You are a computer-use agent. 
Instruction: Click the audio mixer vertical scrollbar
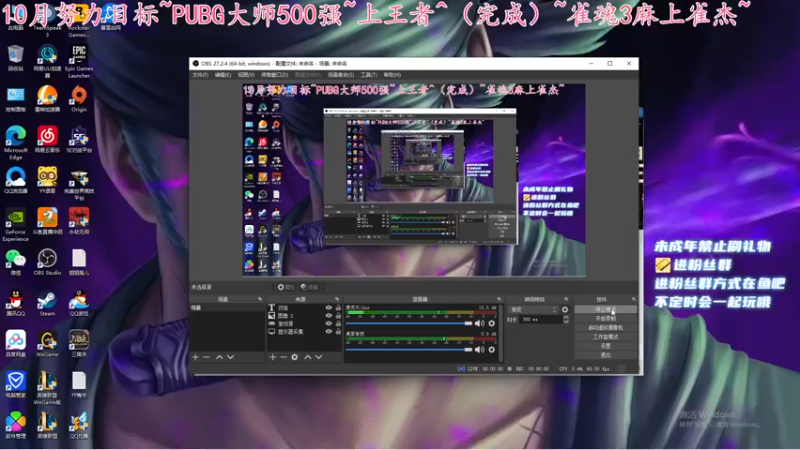pos(501,333)
